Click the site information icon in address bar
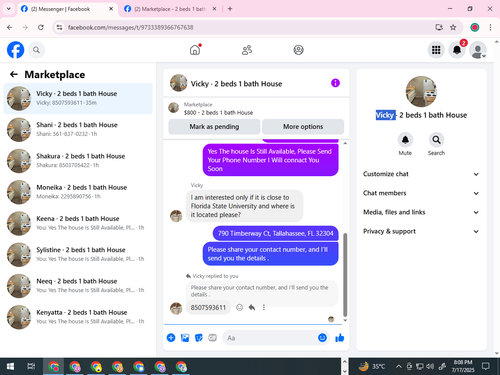This screenshot has width=500, height=375. pyautogui.click(x=59, y=27)
